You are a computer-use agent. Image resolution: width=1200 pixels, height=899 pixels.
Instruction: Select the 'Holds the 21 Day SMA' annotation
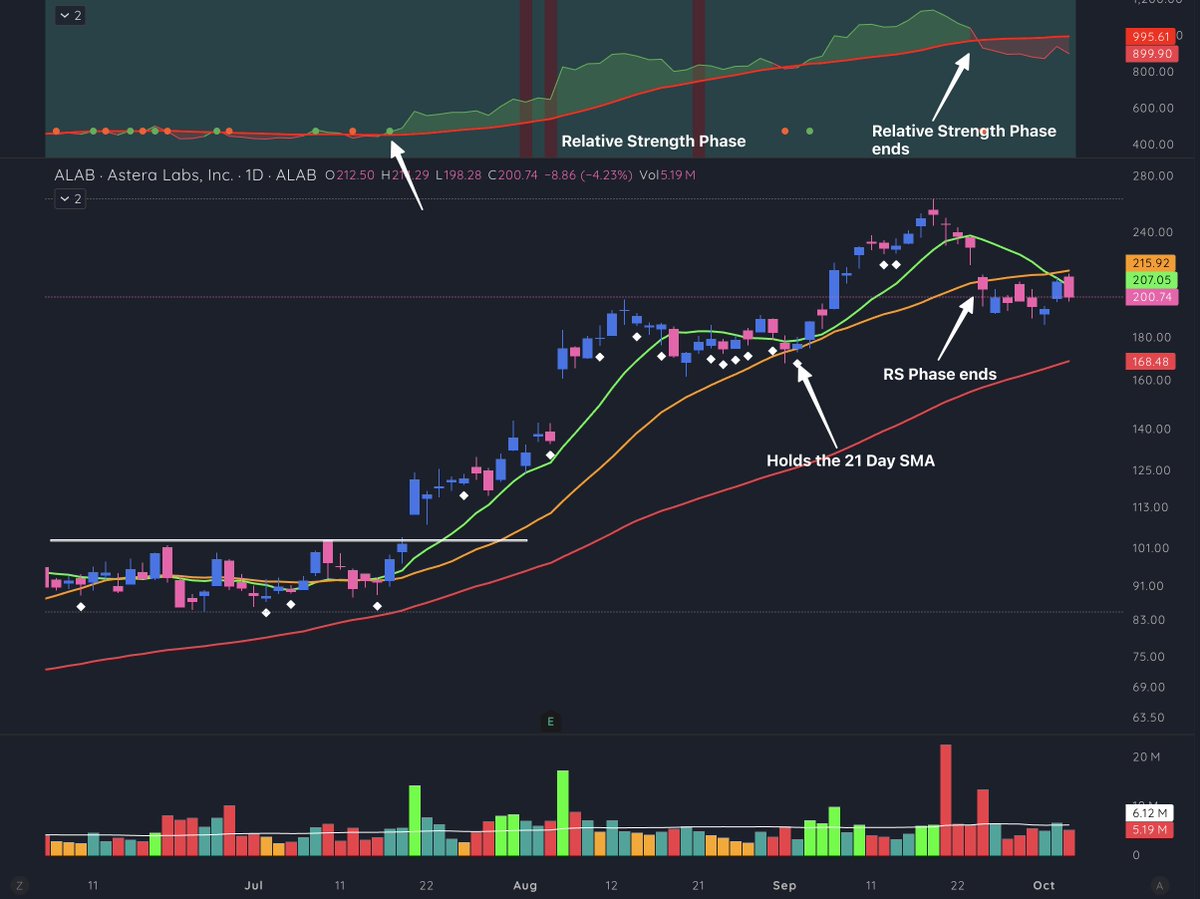[x=850, y=461]
